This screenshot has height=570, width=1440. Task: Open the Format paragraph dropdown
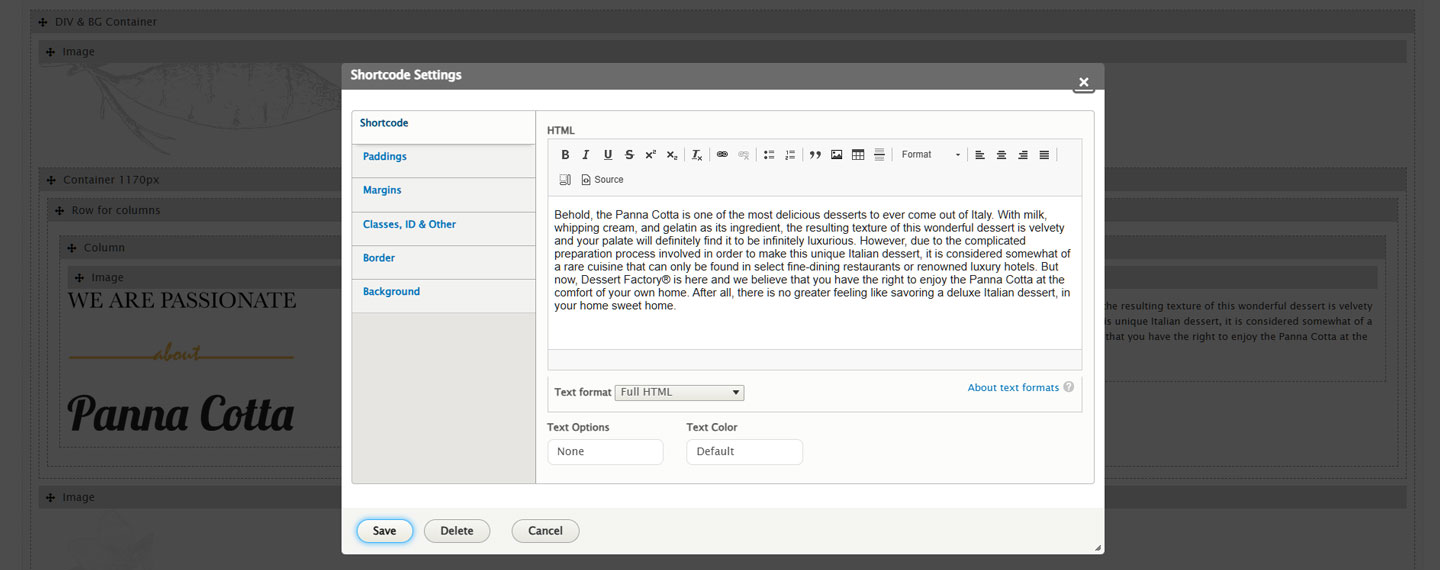(930, 155)
